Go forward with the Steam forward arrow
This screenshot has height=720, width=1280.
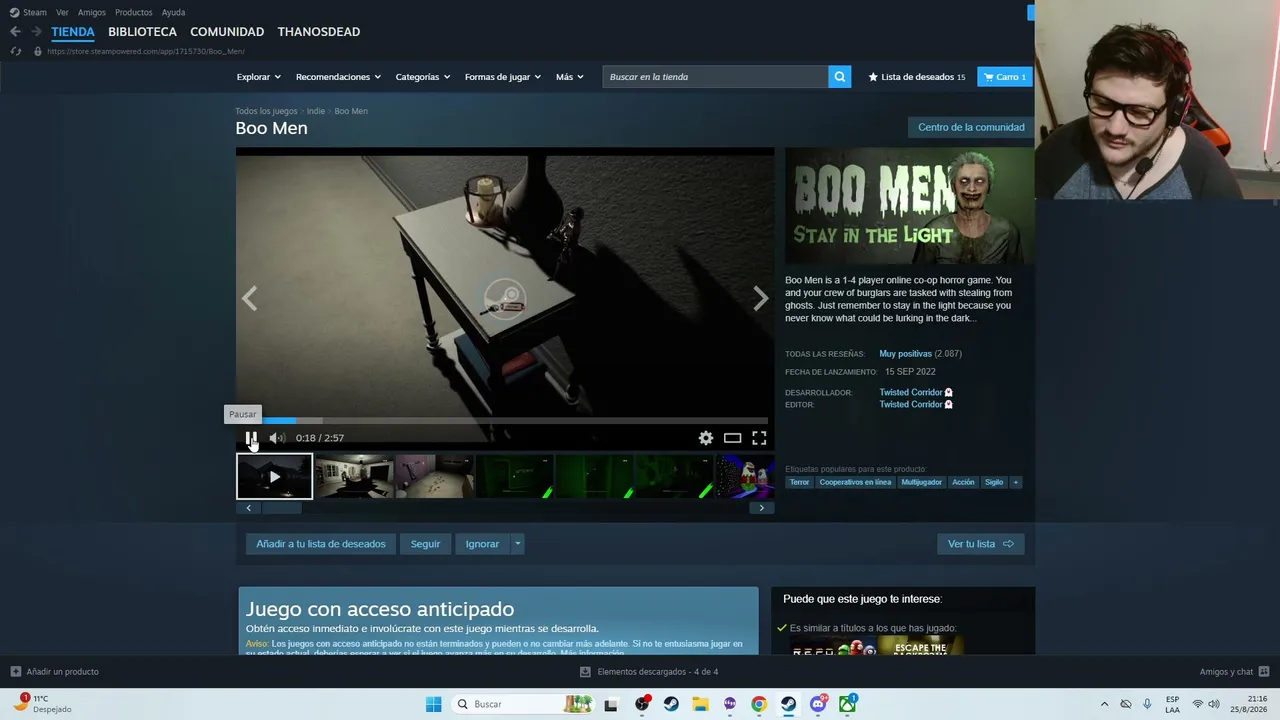(x=36, y=32)
